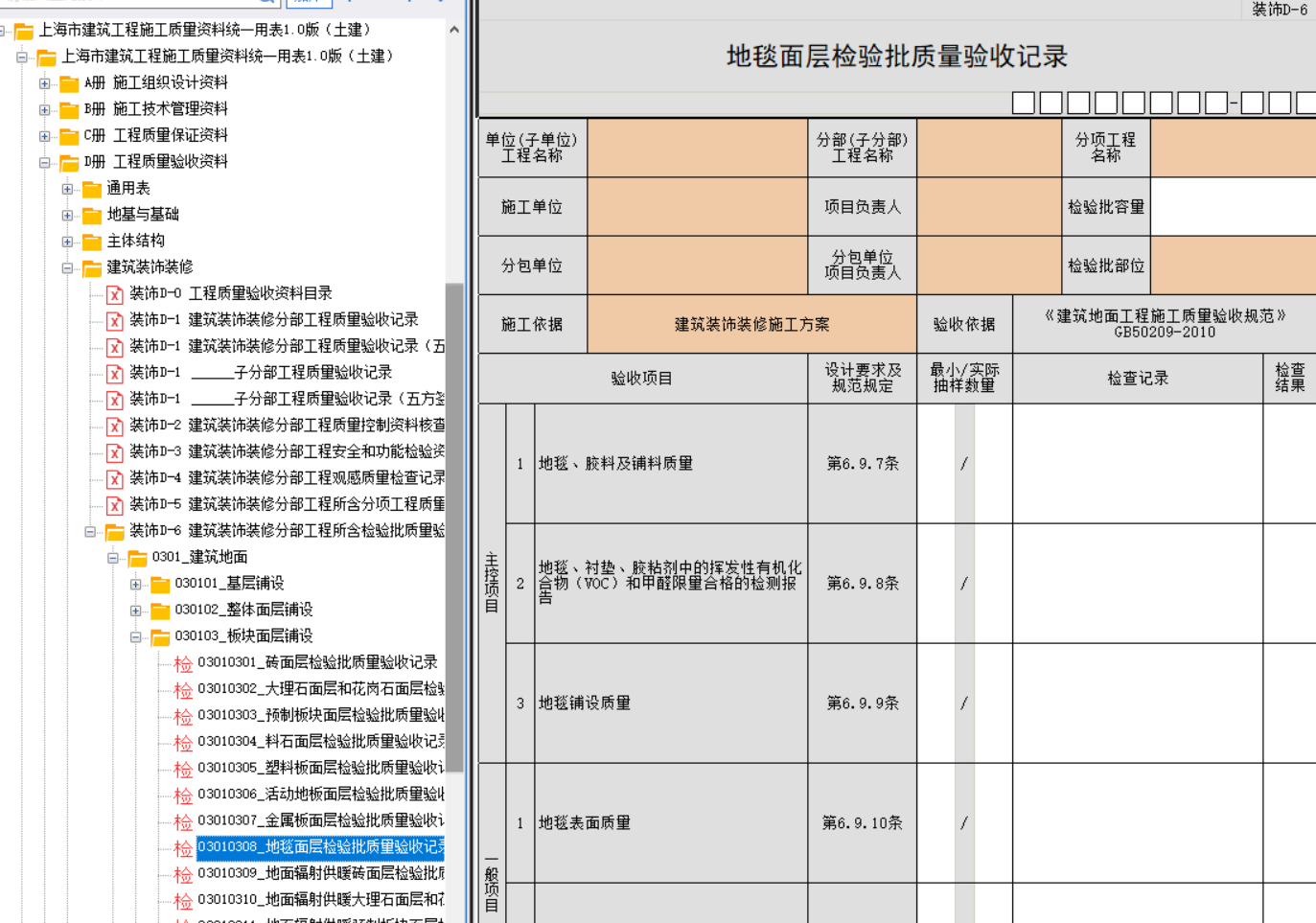
Task: Click the 主体结构 folder icon
Action: [x=92, y=242]
